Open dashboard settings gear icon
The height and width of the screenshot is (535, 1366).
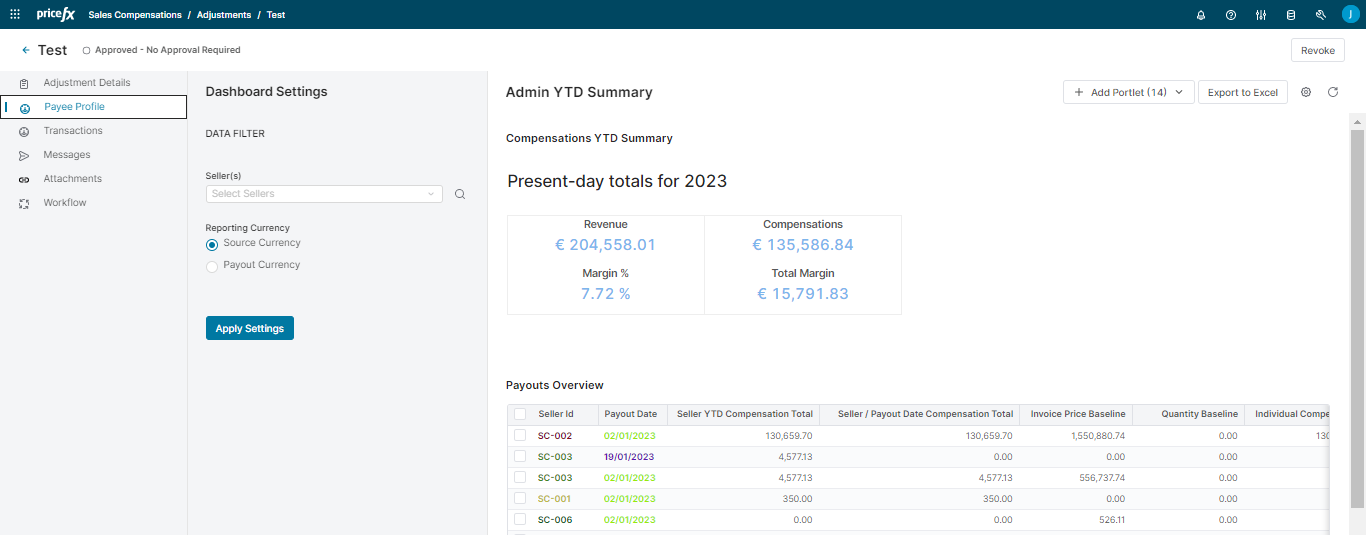click(x=1306, y=92)
